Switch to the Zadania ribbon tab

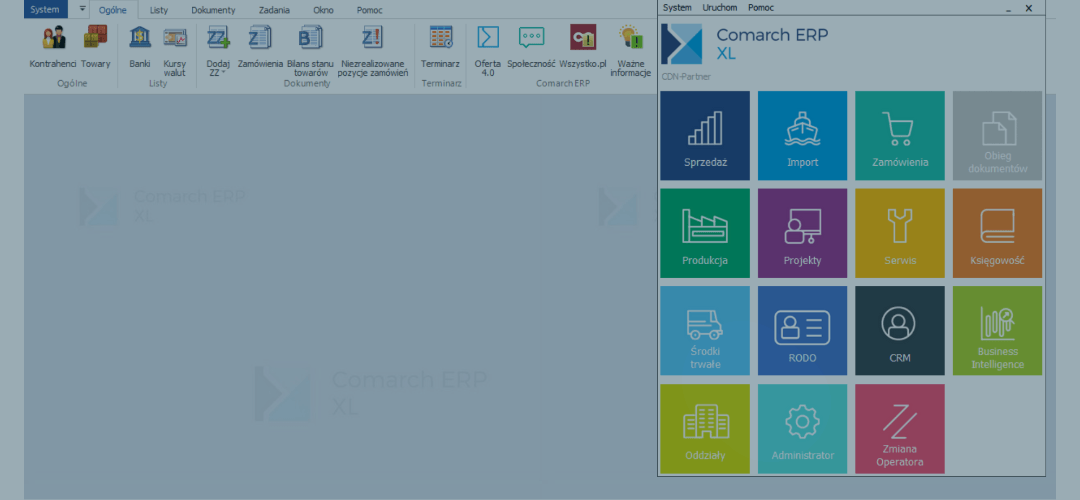point(274,10)
